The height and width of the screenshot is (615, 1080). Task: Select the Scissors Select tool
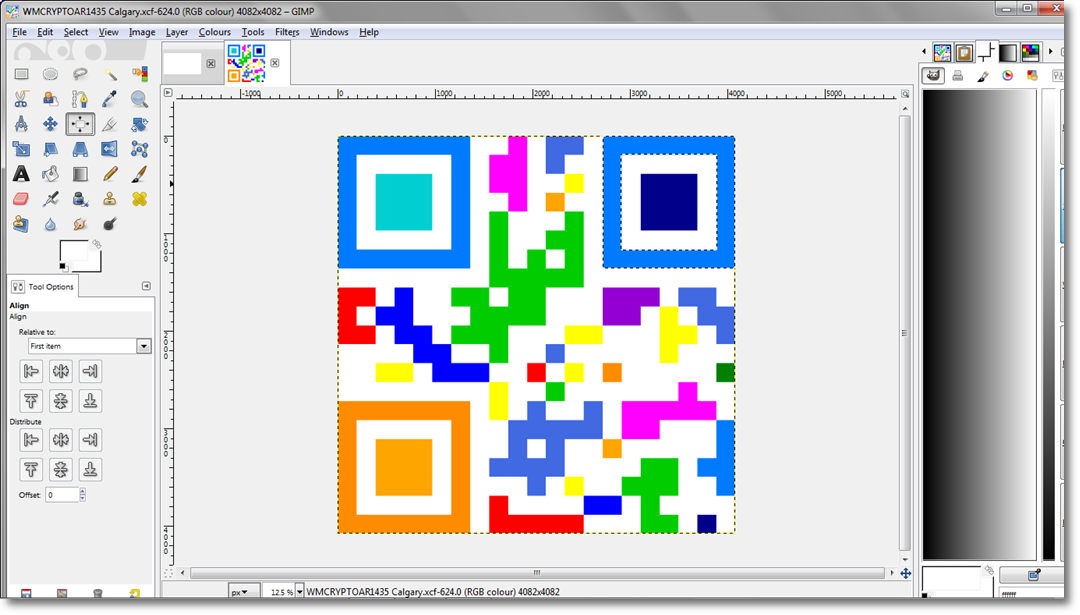21,99
